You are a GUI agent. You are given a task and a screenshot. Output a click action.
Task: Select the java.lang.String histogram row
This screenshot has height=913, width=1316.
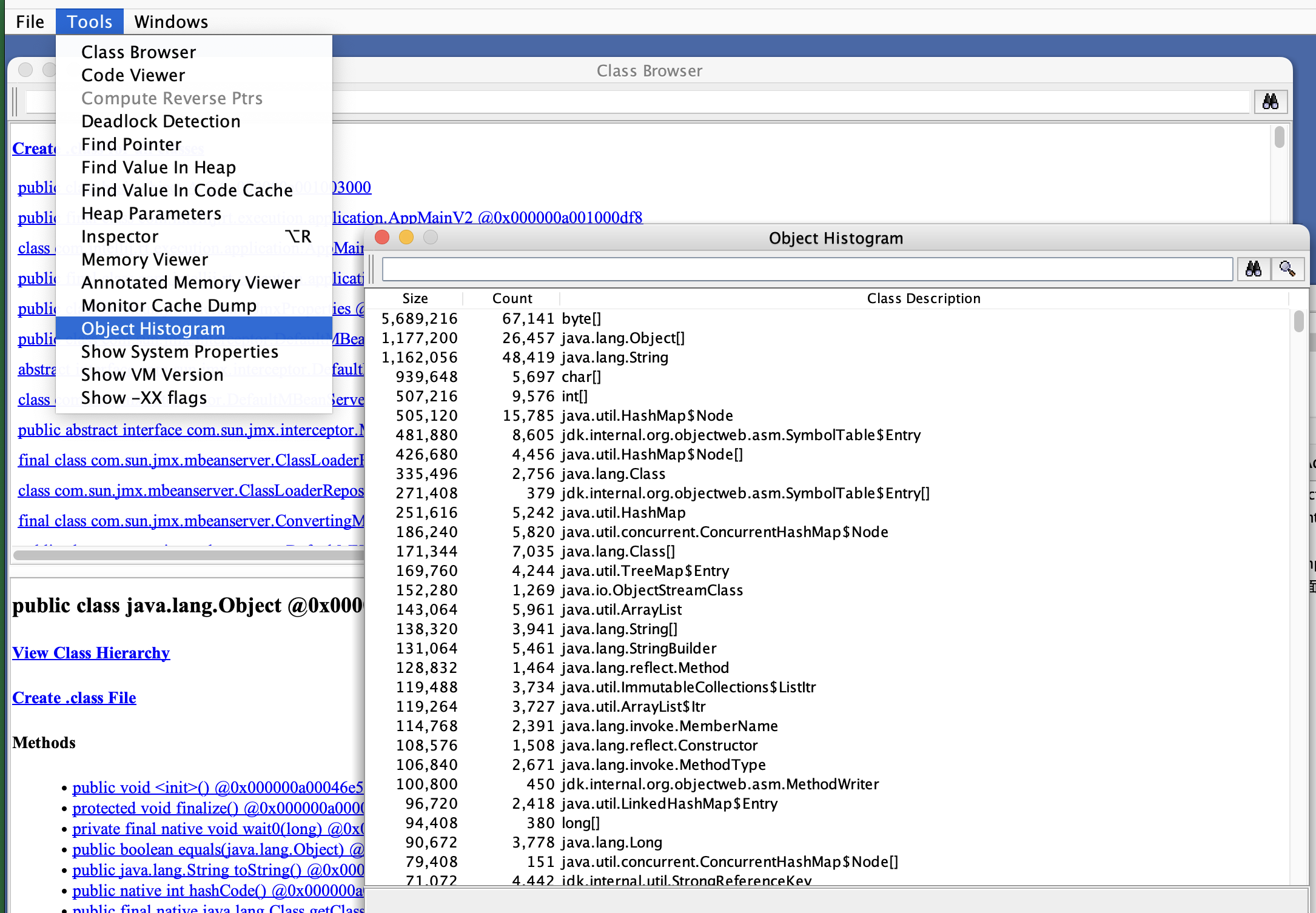(614, 358)
